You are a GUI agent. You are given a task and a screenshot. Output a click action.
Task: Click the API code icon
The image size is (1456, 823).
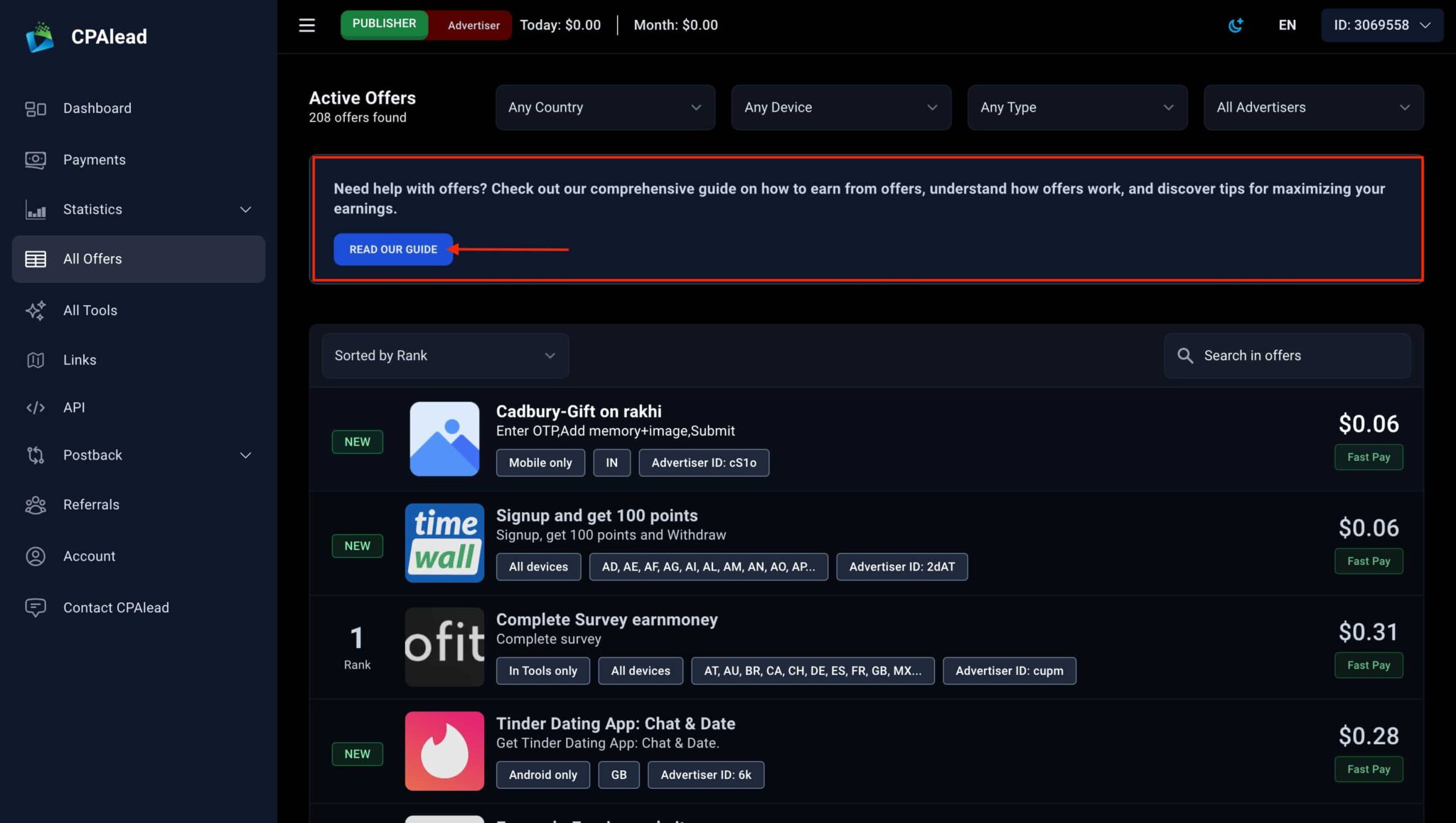[36, 408]
